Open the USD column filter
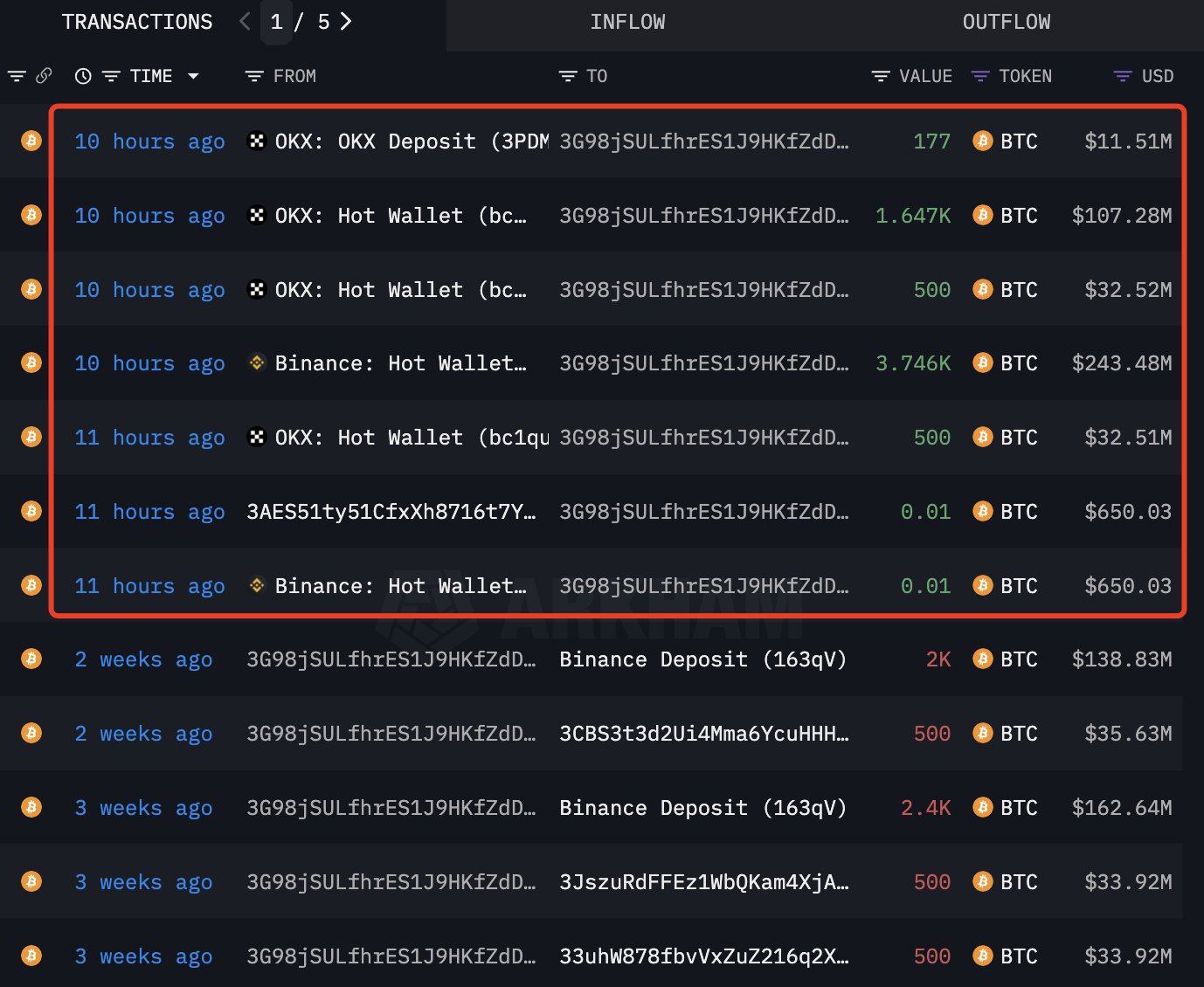 [x=1123, y=77]
